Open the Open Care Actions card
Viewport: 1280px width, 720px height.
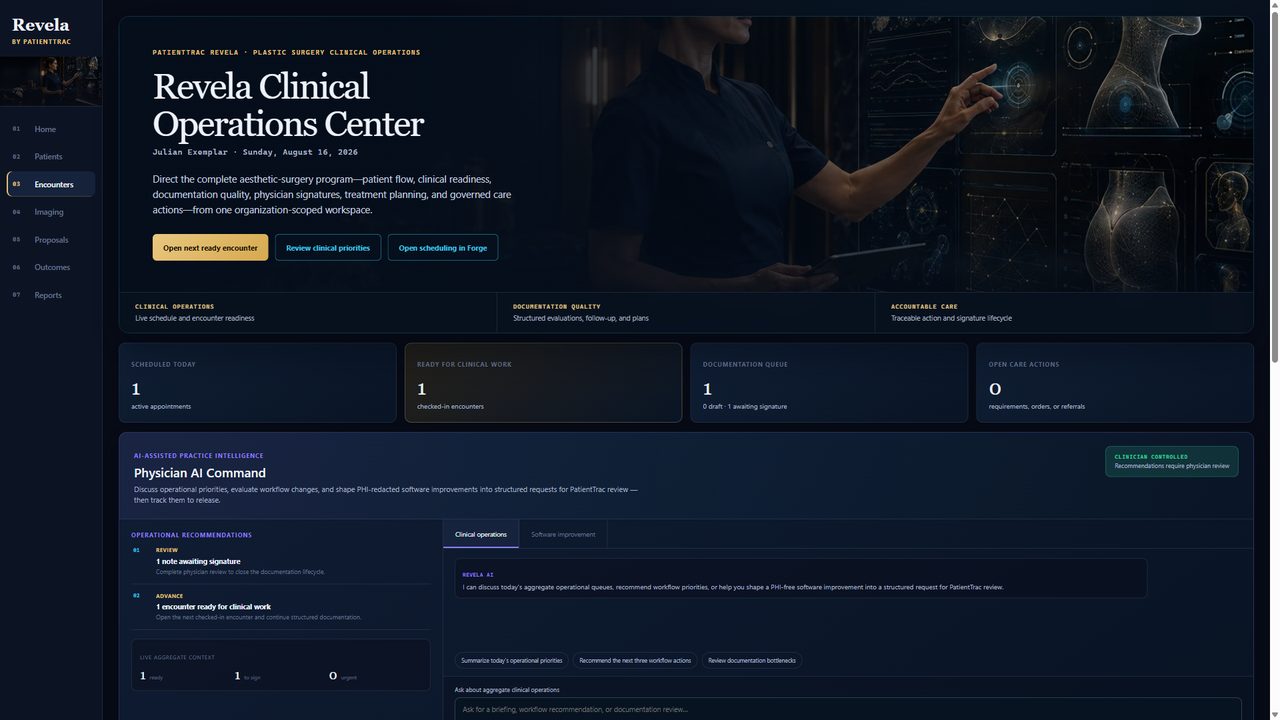click(x=1115, y=383)
